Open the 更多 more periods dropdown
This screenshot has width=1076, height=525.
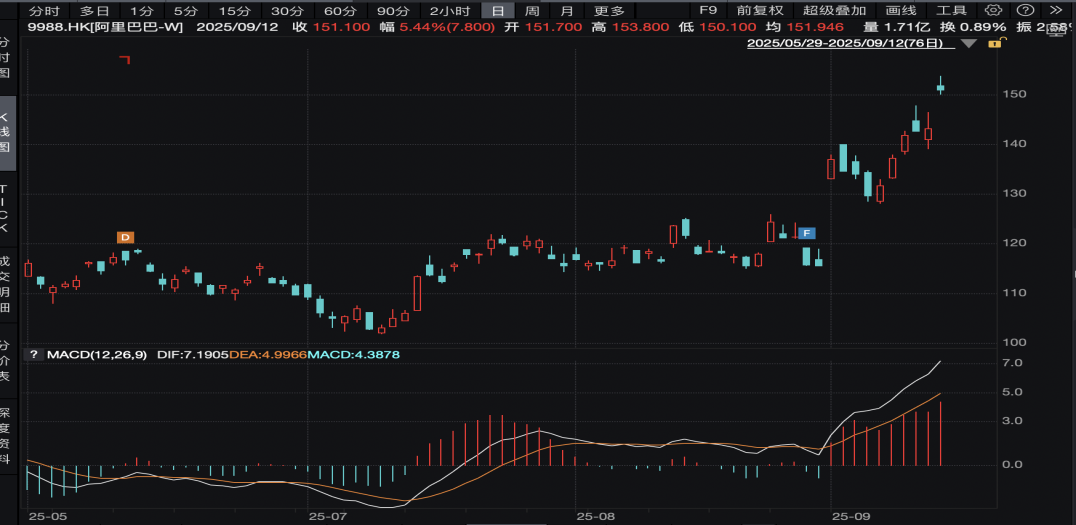[x=609, y=10]
